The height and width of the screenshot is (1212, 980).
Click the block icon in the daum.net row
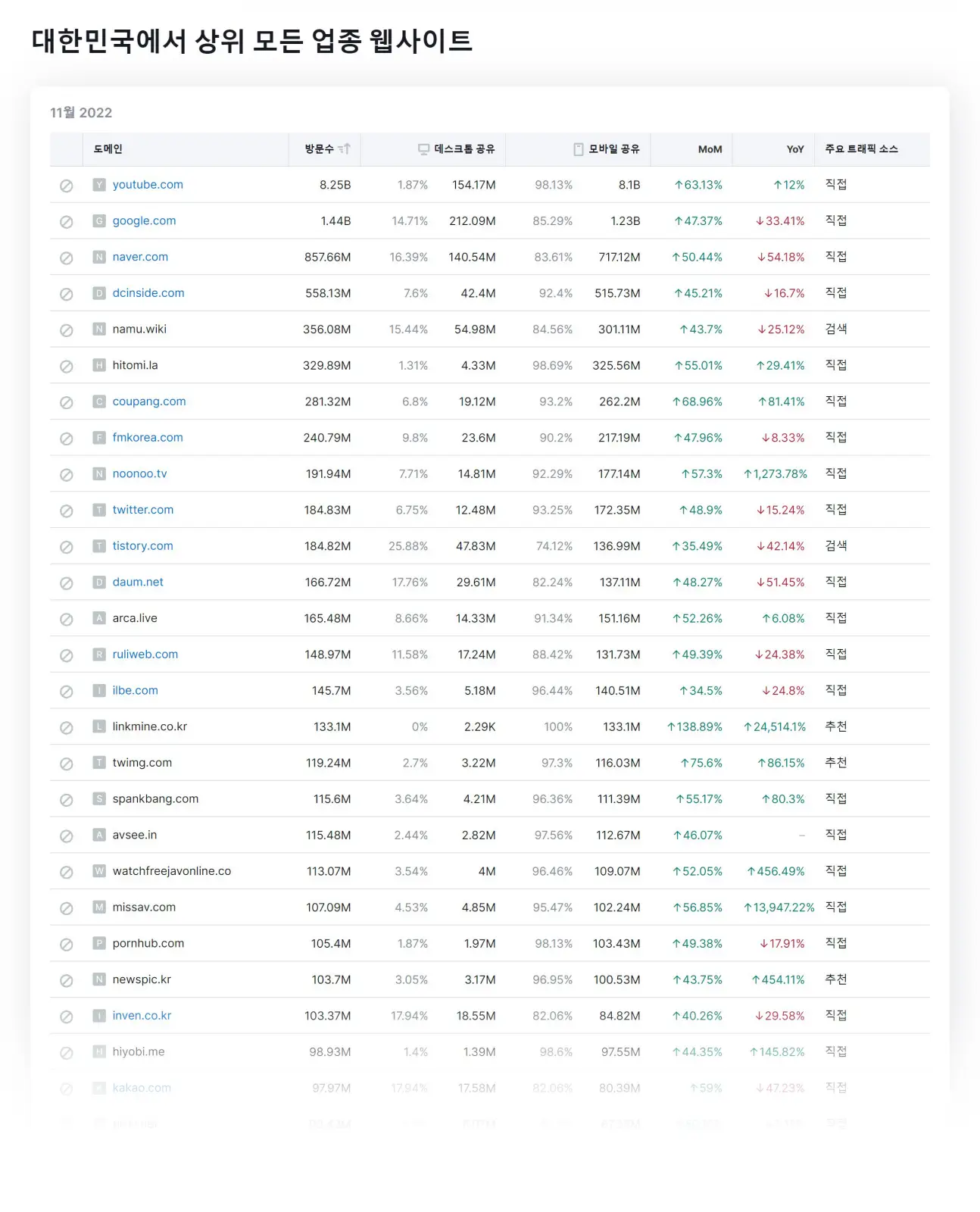67,583
